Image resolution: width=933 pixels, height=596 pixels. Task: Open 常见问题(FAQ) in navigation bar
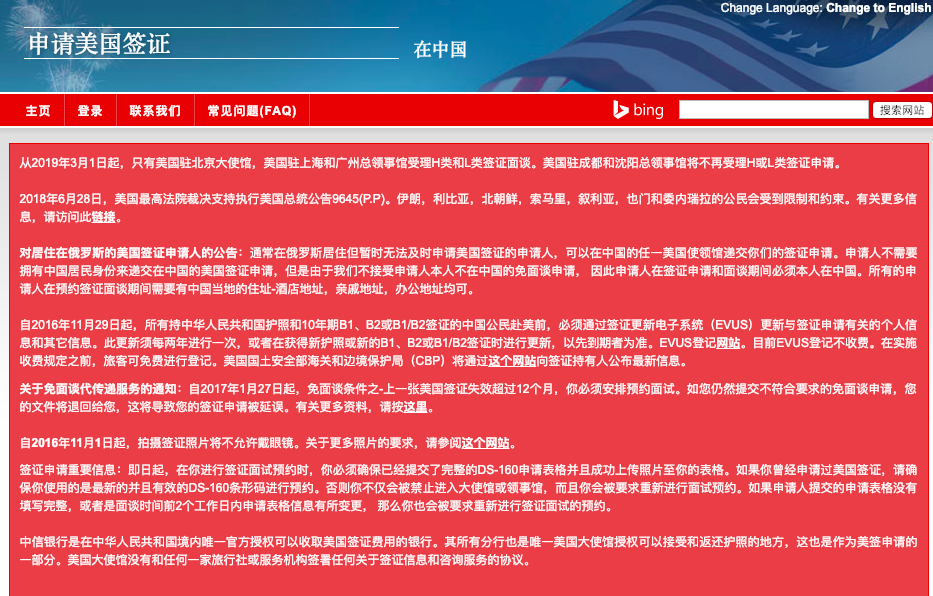[x=252, y=111]
